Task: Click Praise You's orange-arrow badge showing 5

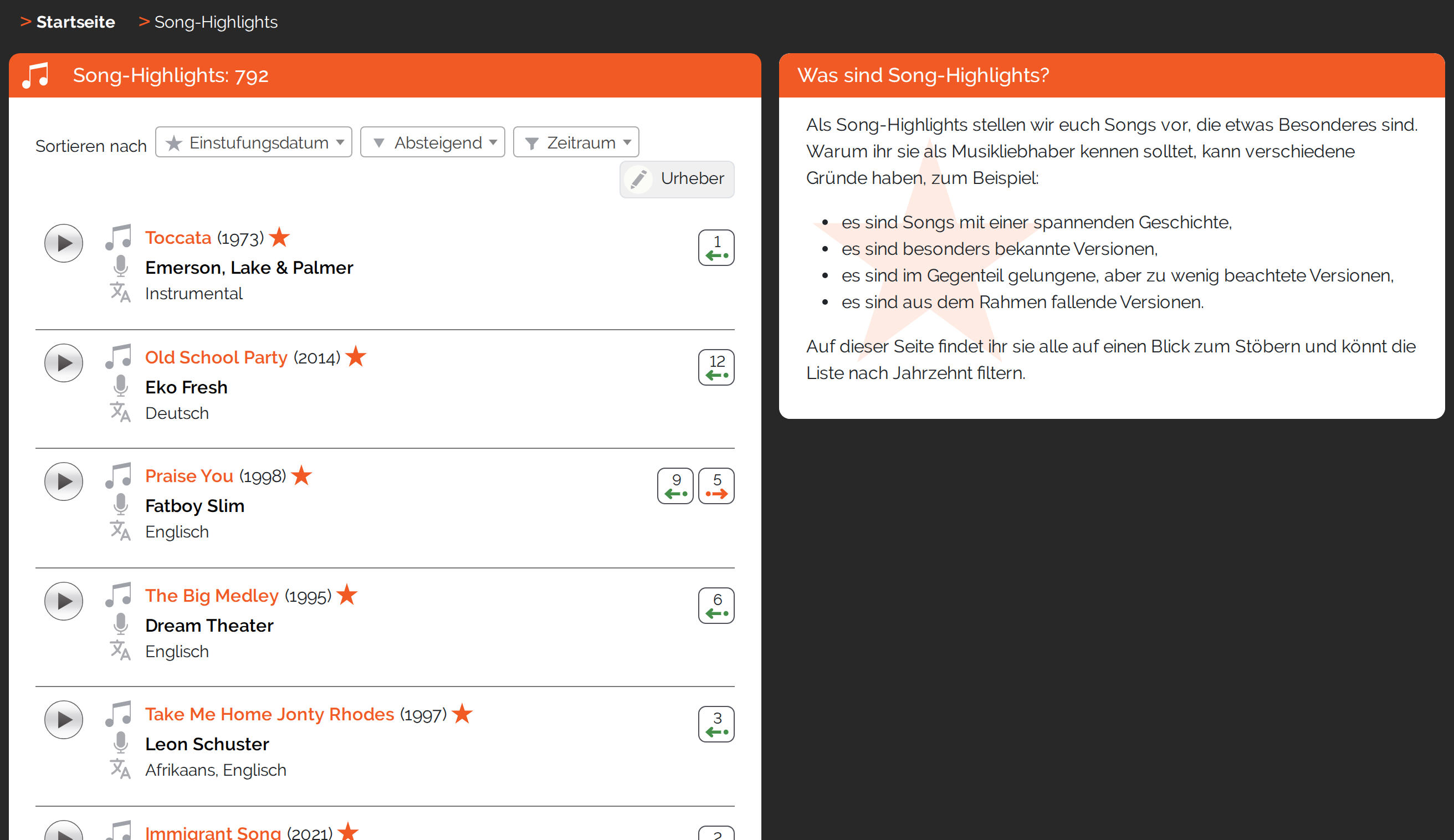Action: [716, 486]
